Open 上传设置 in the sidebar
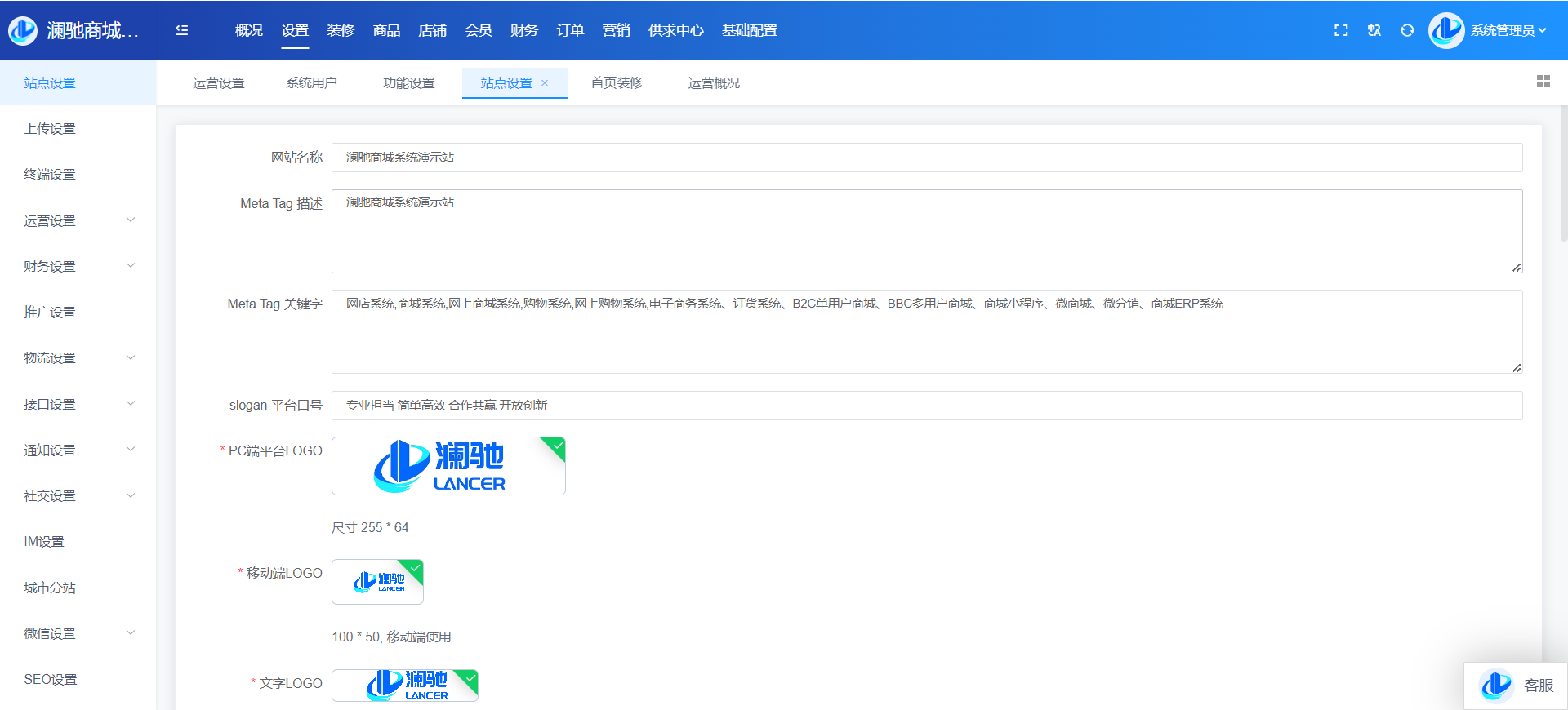Image resolution: width=1568 pixels, height=710 pixels. (x=50, y=128)
